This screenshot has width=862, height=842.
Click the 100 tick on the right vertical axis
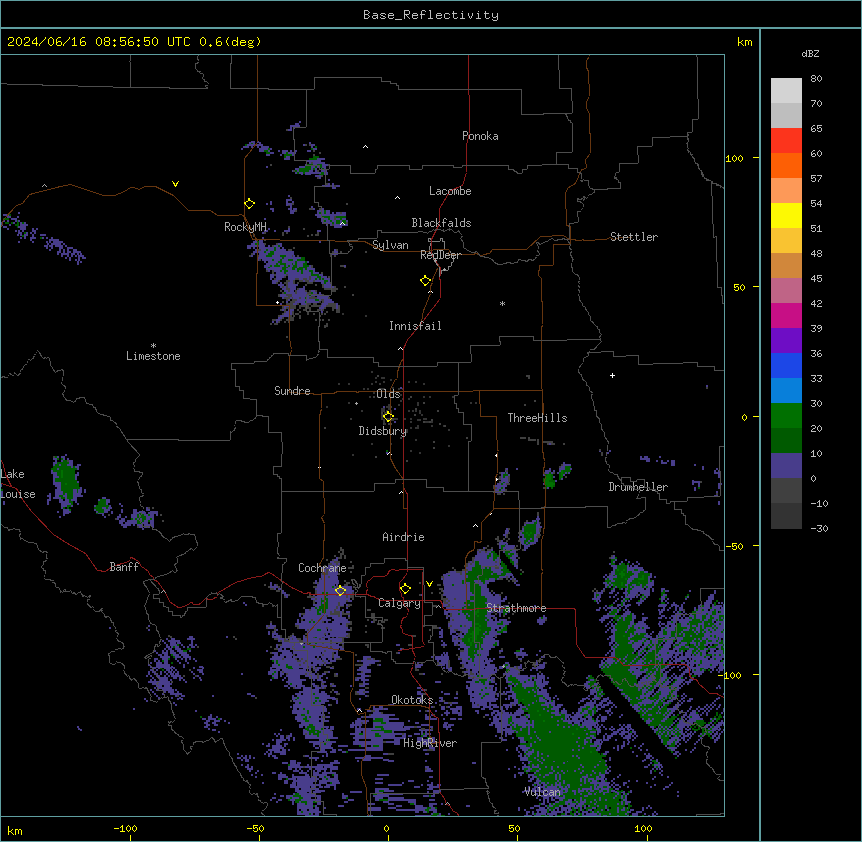(734, 158)
